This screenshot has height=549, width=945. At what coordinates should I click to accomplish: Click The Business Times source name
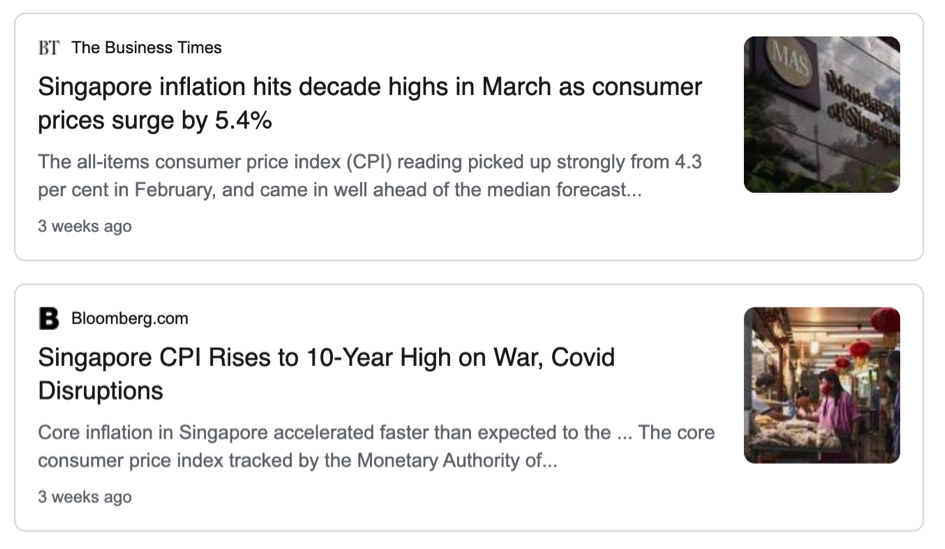click(146, 48)
